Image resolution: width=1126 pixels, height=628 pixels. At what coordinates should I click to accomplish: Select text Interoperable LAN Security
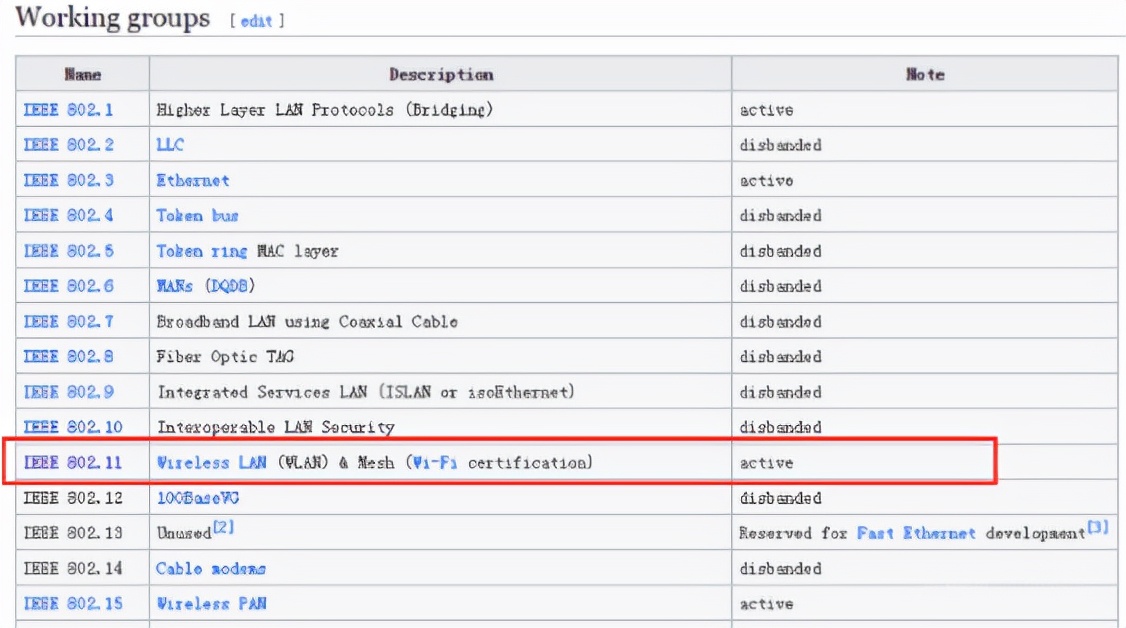pos(276,427)
